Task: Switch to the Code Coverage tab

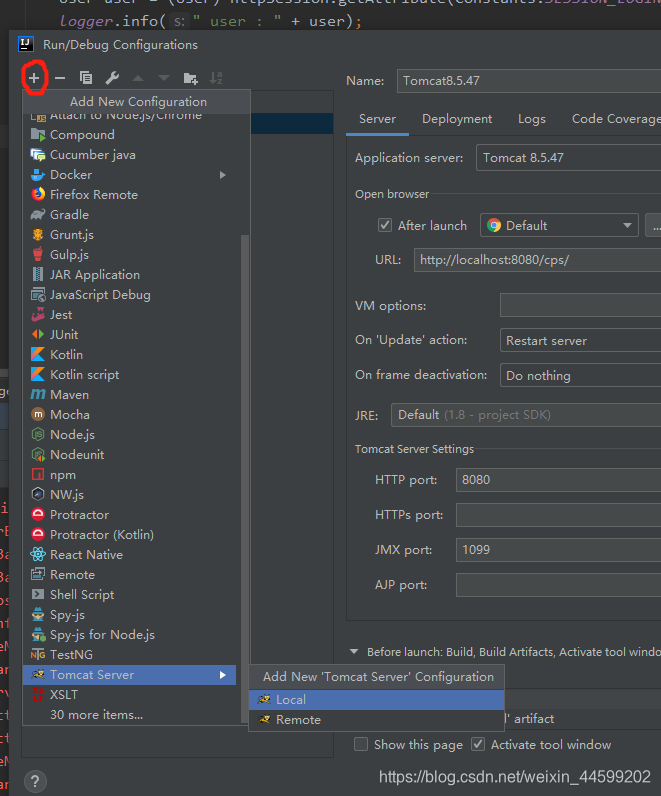Action: click(x=616, y=119)
